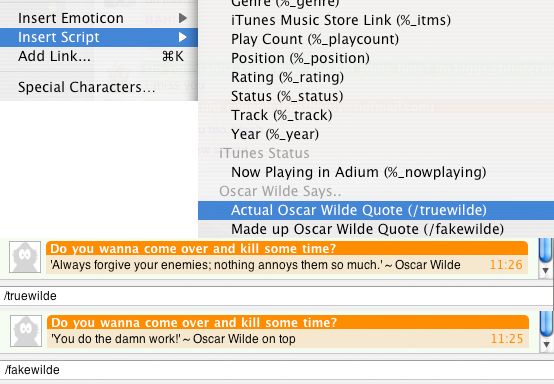The width and height of the screenshot is (554, 384).
Task: Click the scrollbar down arrow of the 11:25 chat
Action: click(x=547, y=345)
